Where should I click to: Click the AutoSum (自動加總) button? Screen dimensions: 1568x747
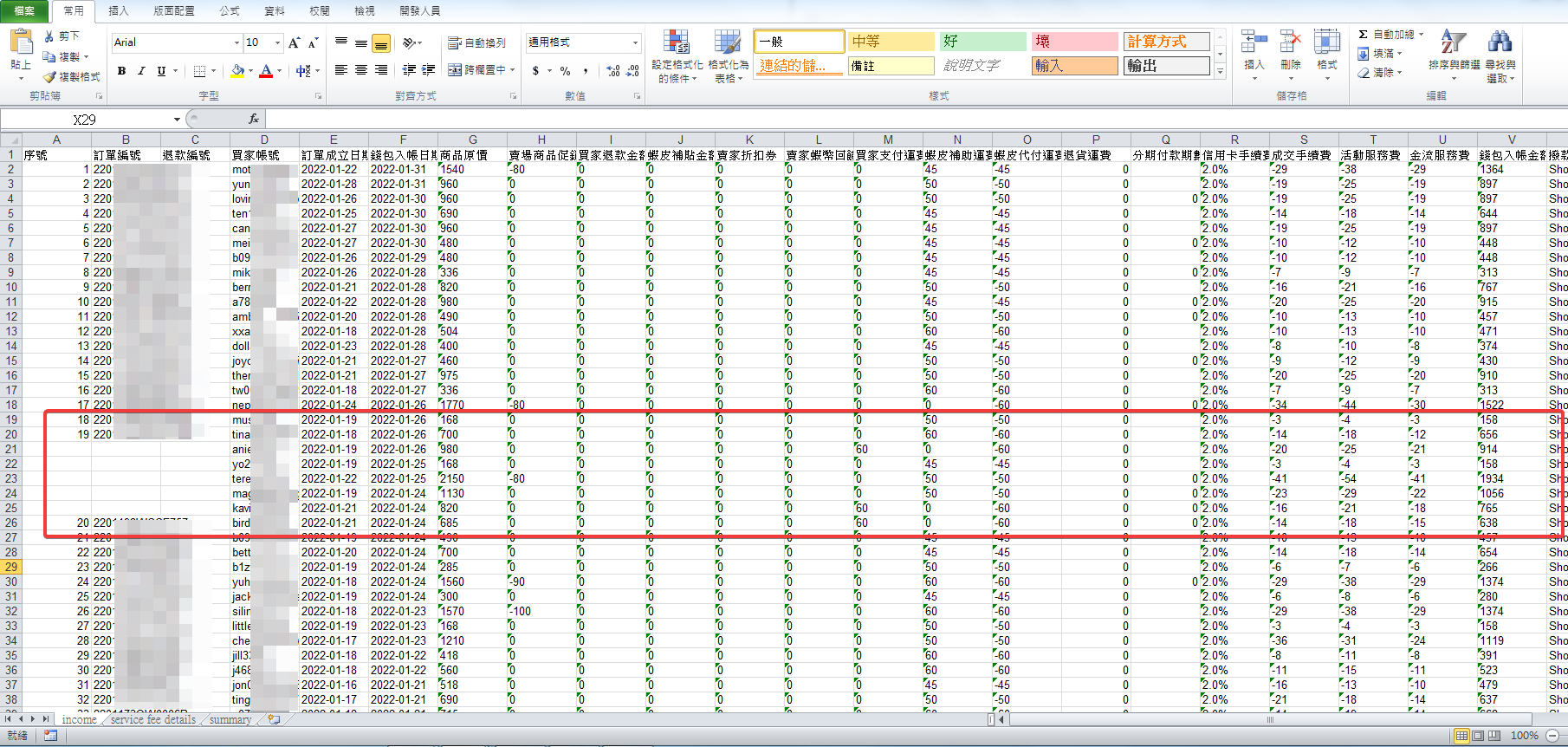click(1388, 35)
